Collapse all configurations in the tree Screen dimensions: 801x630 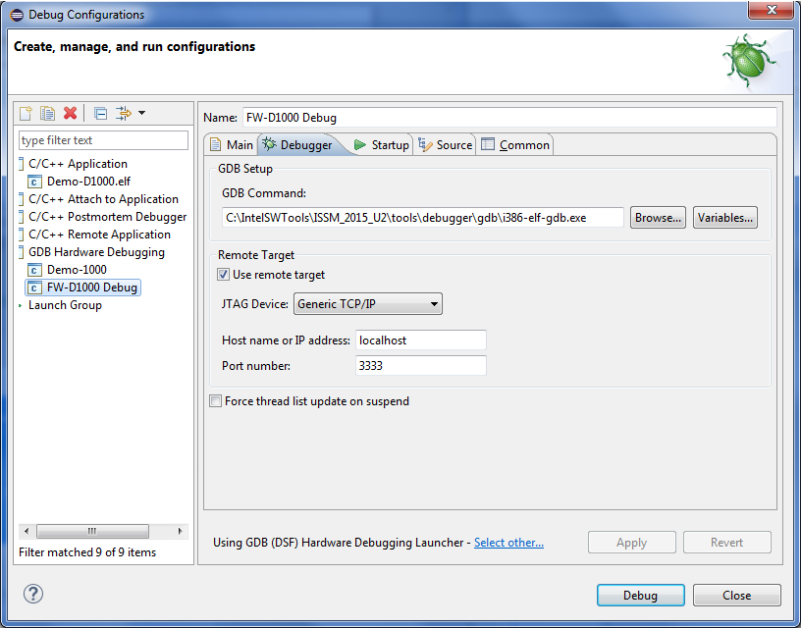click(101, 113)
